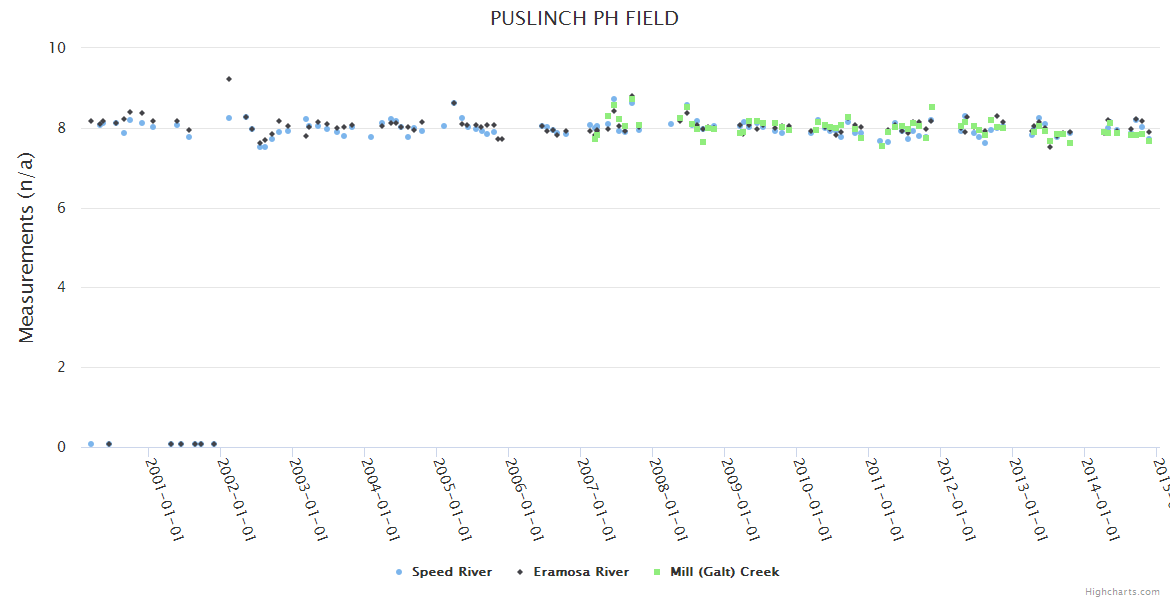Toggle Mill (Galt) Creek series legend label
The image size is (1170, 600).
click(724, 572)
